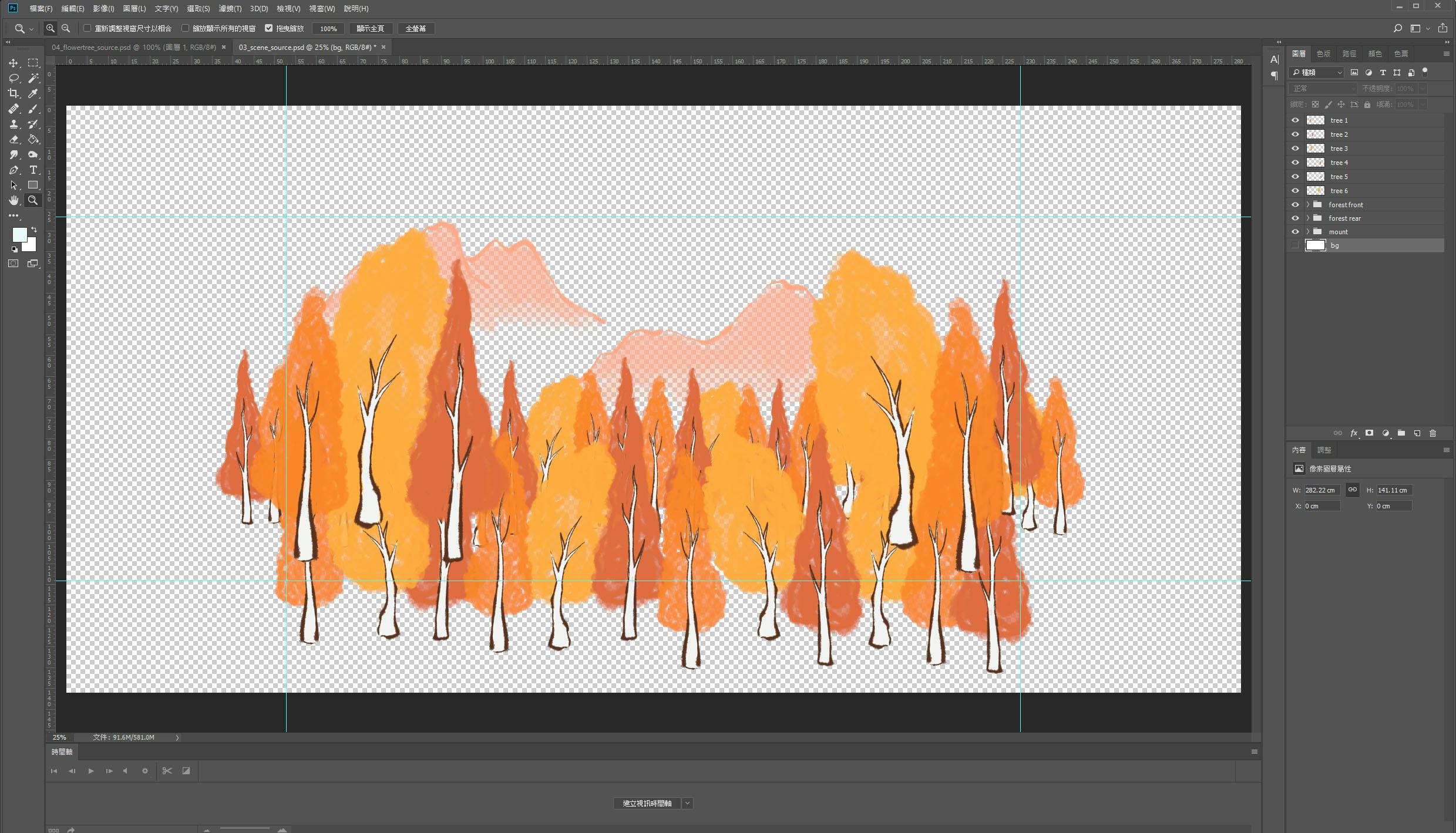
Task: Select the Pen tool
Action: [x=13, y=170]
